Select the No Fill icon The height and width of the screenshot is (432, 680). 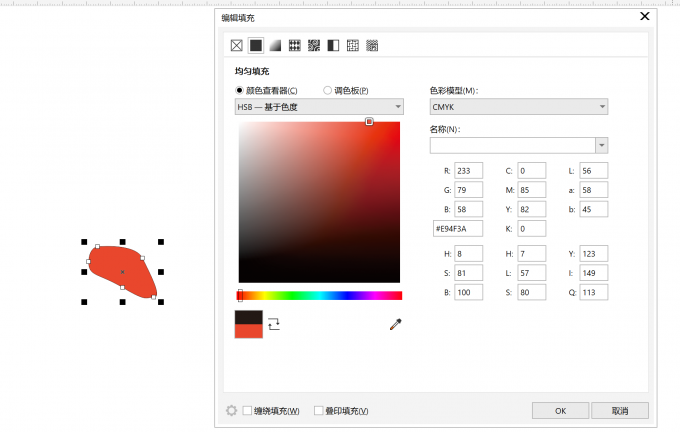[x=236, y=46]
